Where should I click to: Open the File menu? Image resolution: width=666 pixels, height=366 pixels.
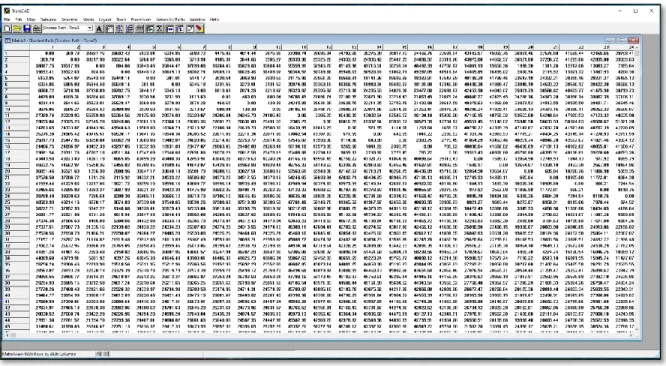[x=7, y=20]
